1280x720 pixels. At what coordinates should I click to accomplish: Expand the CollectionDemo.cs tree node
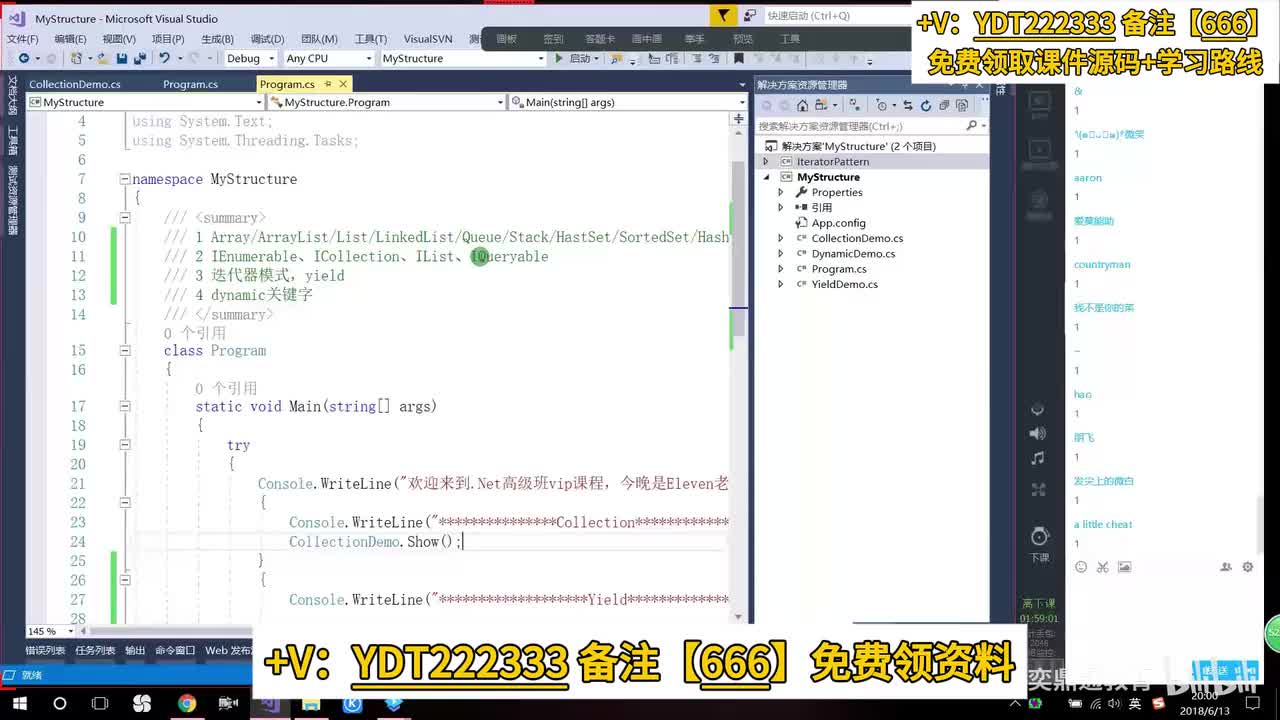point(781,238)
